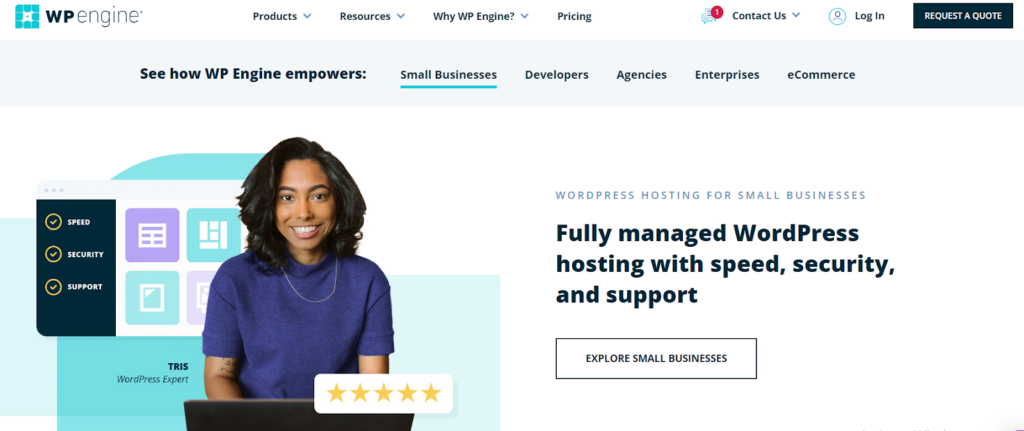Click the Support checkmark circle
The height and width of the screenshot is (431, 1024).
pos(54,287)
